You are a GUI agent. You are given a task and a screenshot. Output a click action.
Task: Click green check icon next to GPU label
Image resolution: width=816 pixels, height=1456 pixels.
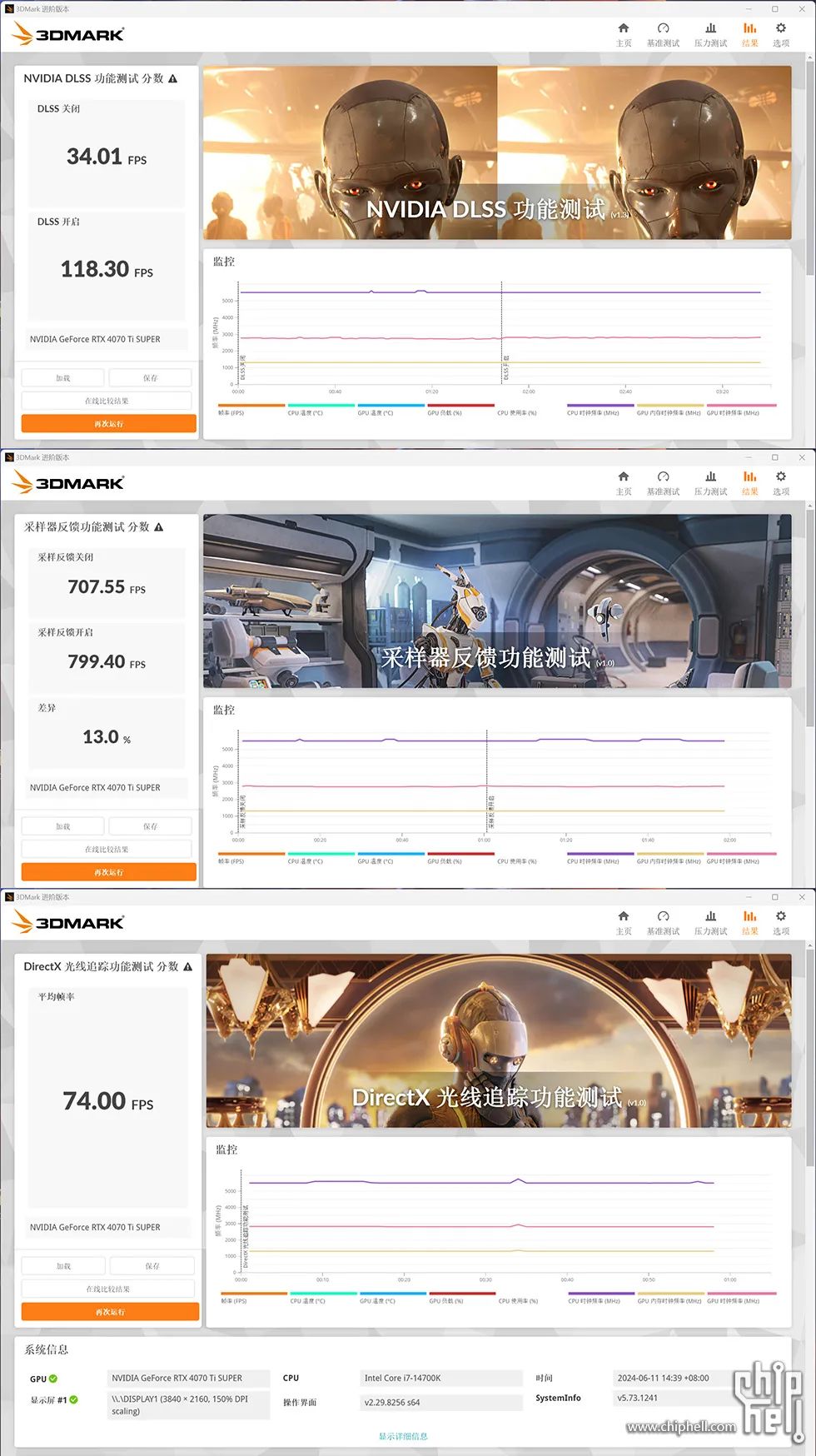click(53, 1379)
